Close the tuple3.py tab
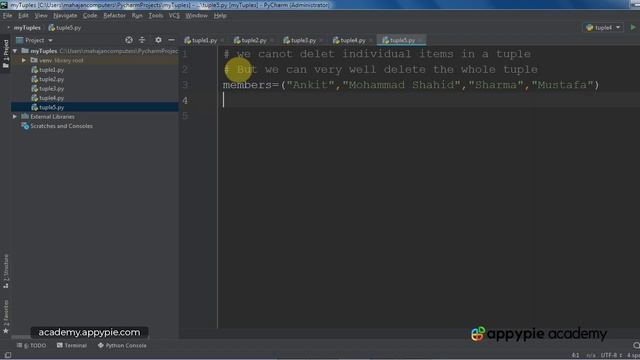This screenshot has width=640, height=360. (x=321, y=40)
